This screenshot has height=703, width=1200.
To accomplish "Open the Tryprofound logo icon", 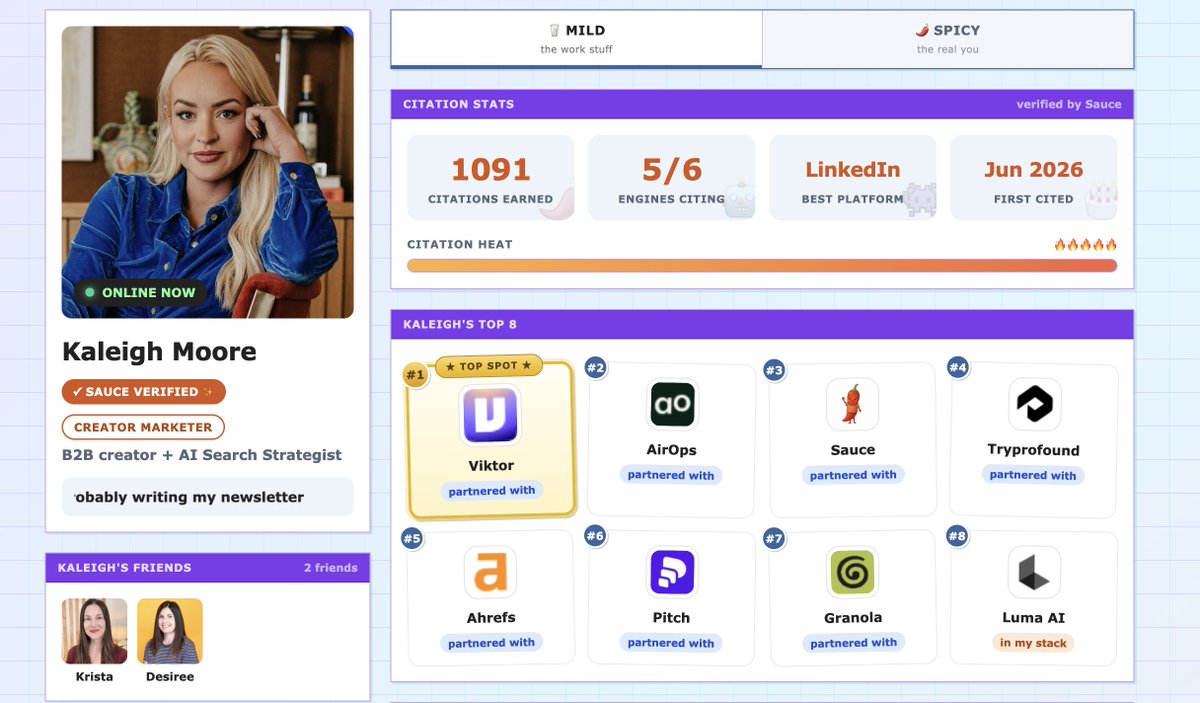I will click(x=1034, y=405).
